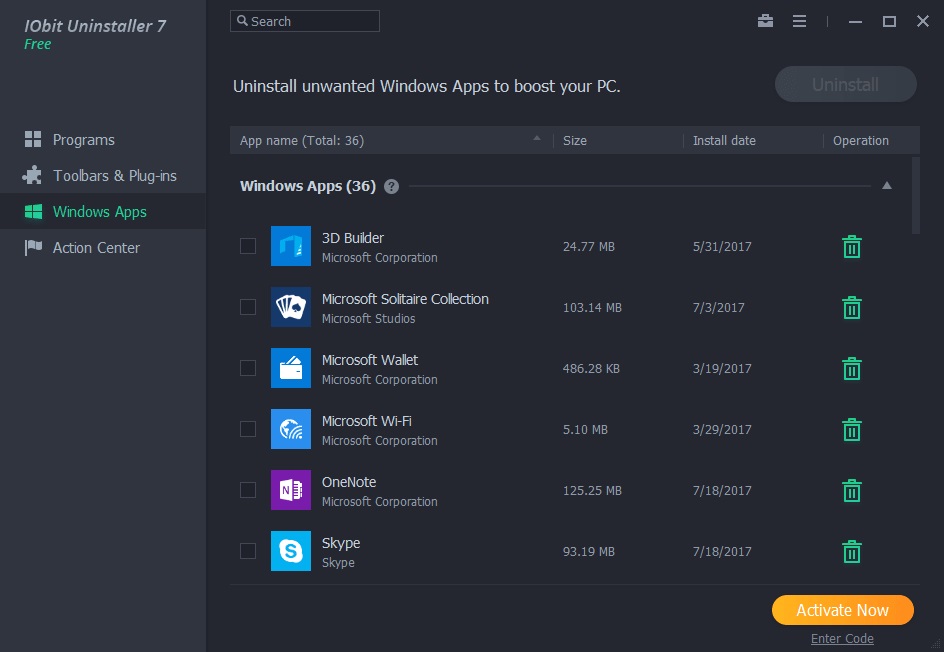The height and width of the screenshot is (652, 944).
Task: Mark the Microsoft Wi-Fi checkbox
Action: coord(248,429)
